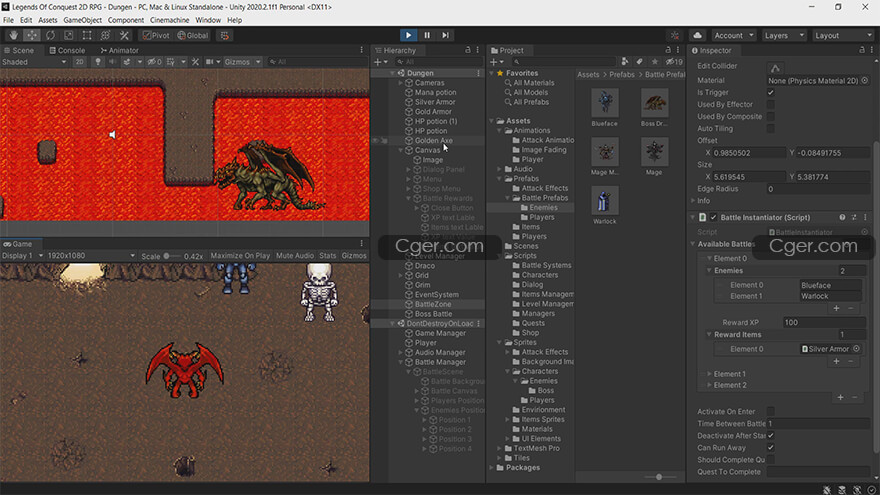Lock the Inspector panel

tap(862, 50)
